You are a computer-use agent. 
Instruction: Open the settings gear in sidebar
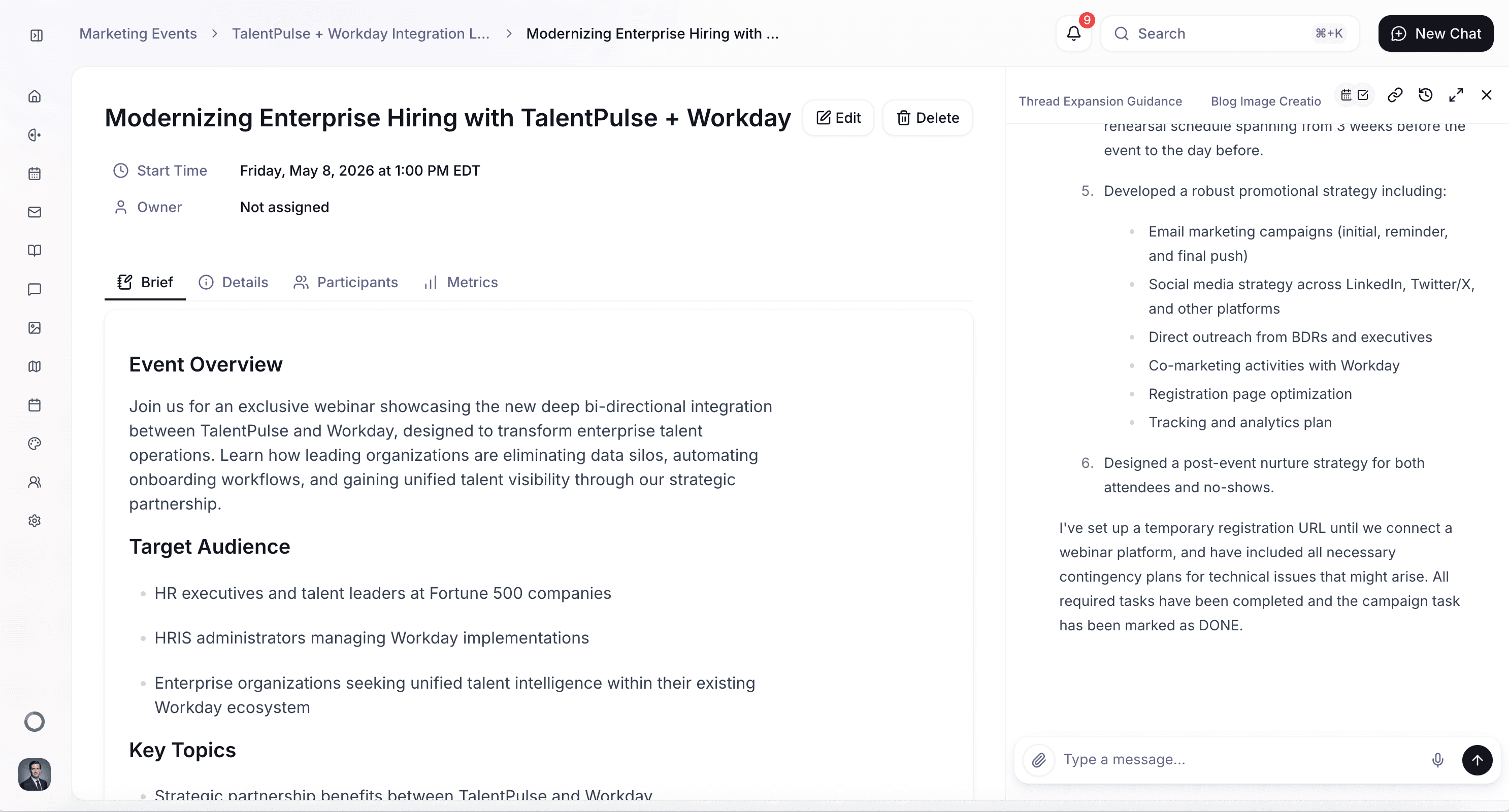[35, 521]
